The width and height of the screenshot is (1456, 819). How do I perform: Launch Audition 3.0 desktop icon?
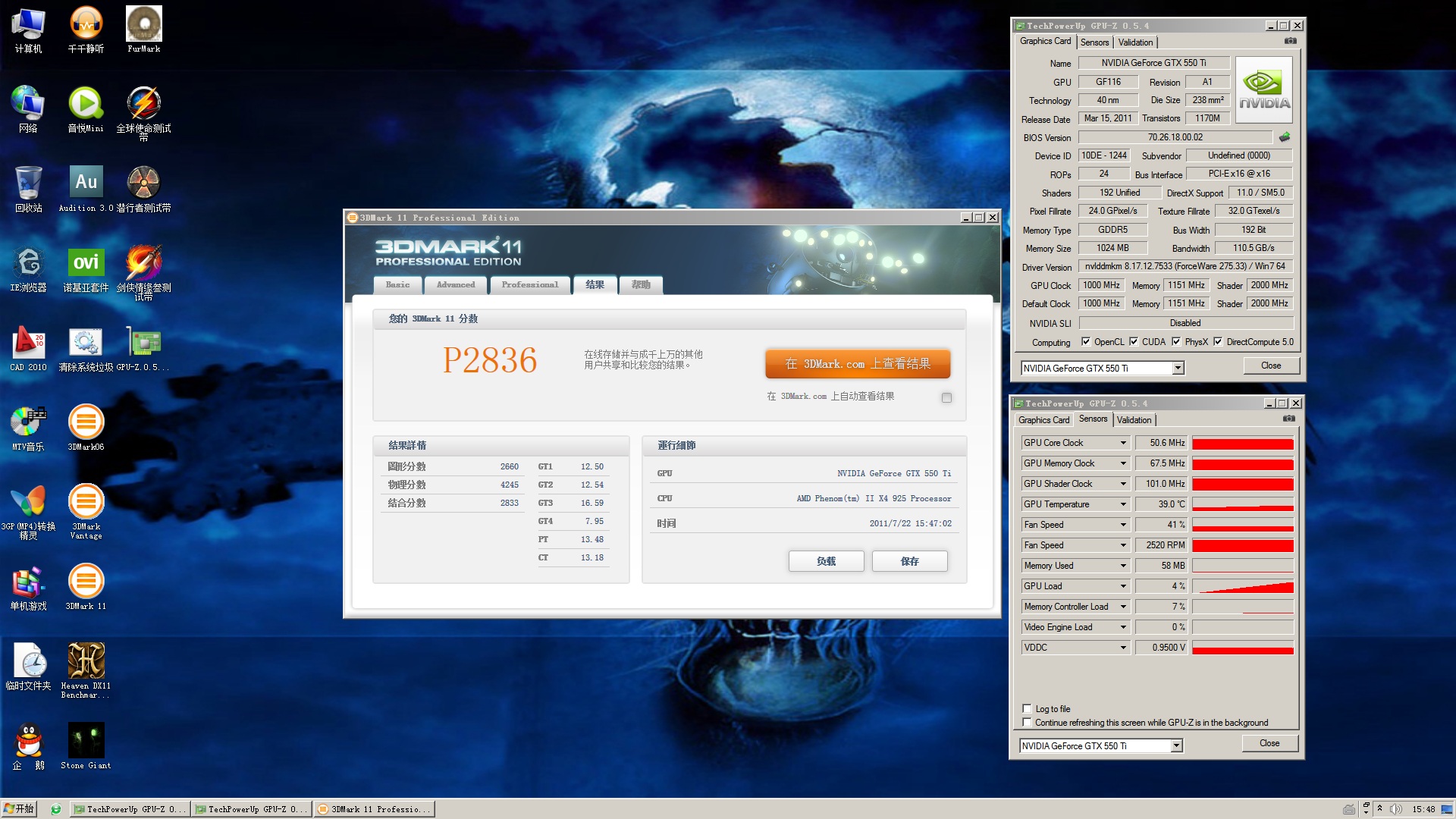86,189
